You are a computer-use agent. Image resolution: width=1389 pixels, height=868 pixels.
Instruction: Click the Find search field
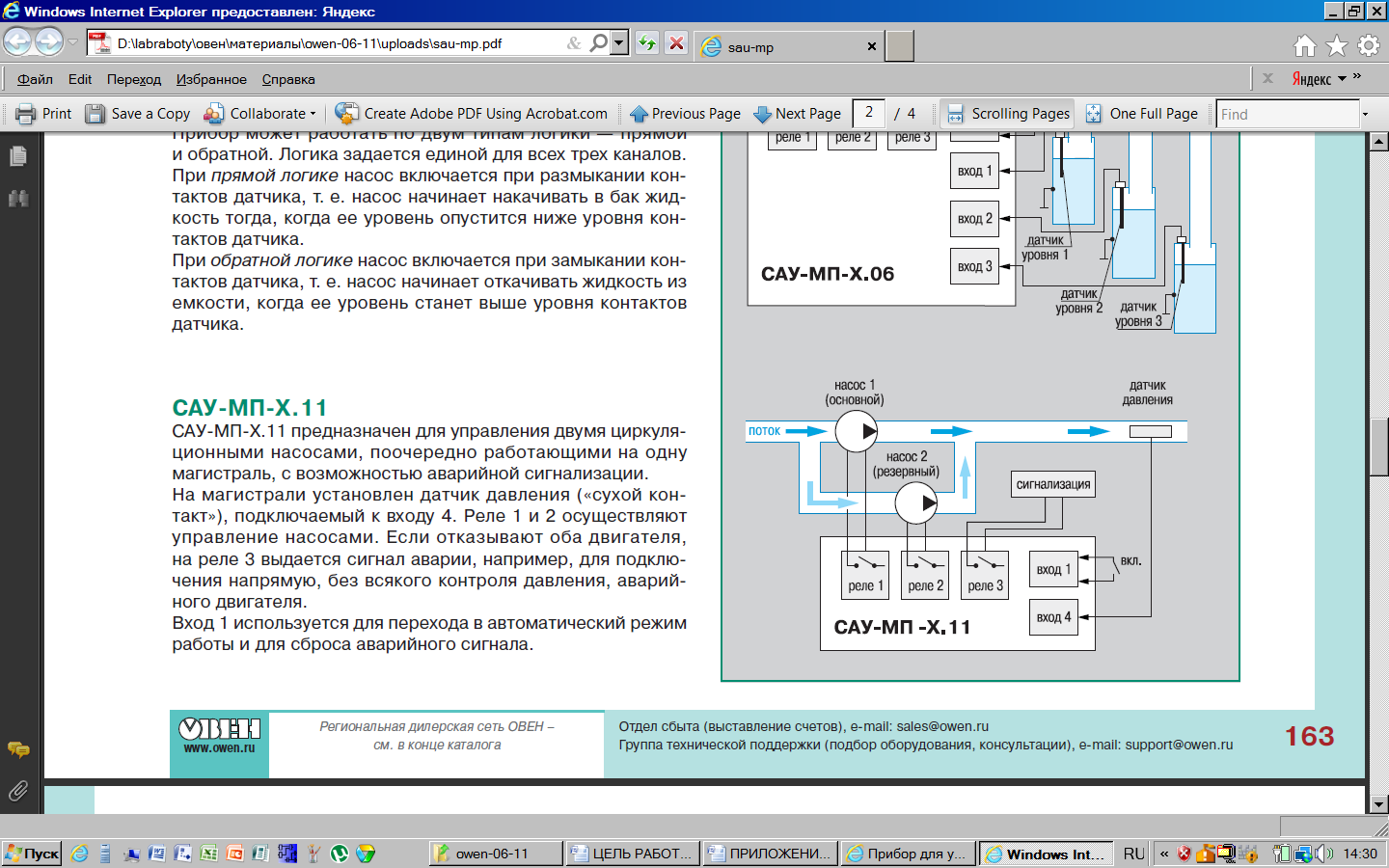[x=1288, y=114]
